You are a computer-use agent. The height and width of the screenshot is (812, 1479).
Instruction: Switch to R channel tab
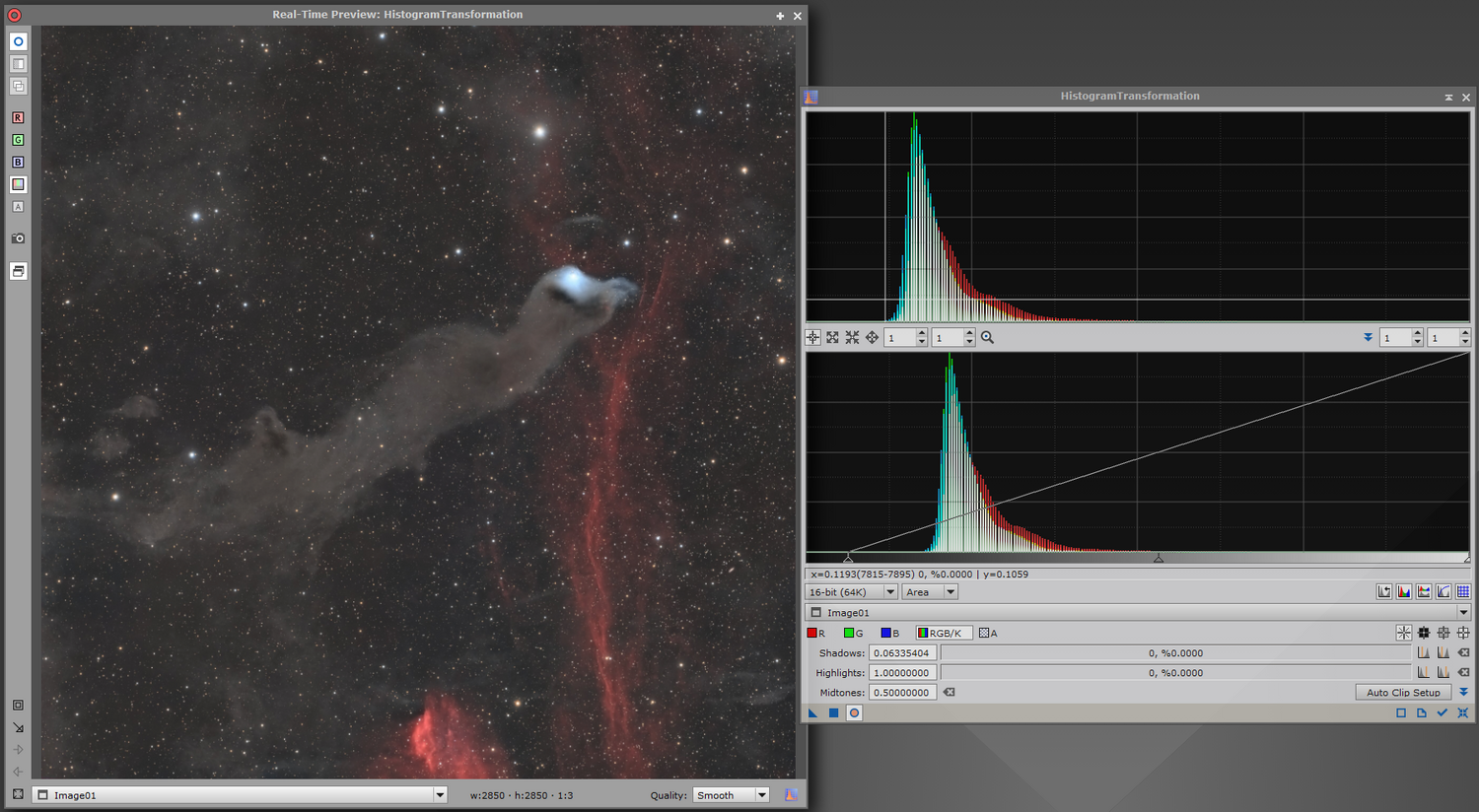pyautogui.click(x=817, y=633)
